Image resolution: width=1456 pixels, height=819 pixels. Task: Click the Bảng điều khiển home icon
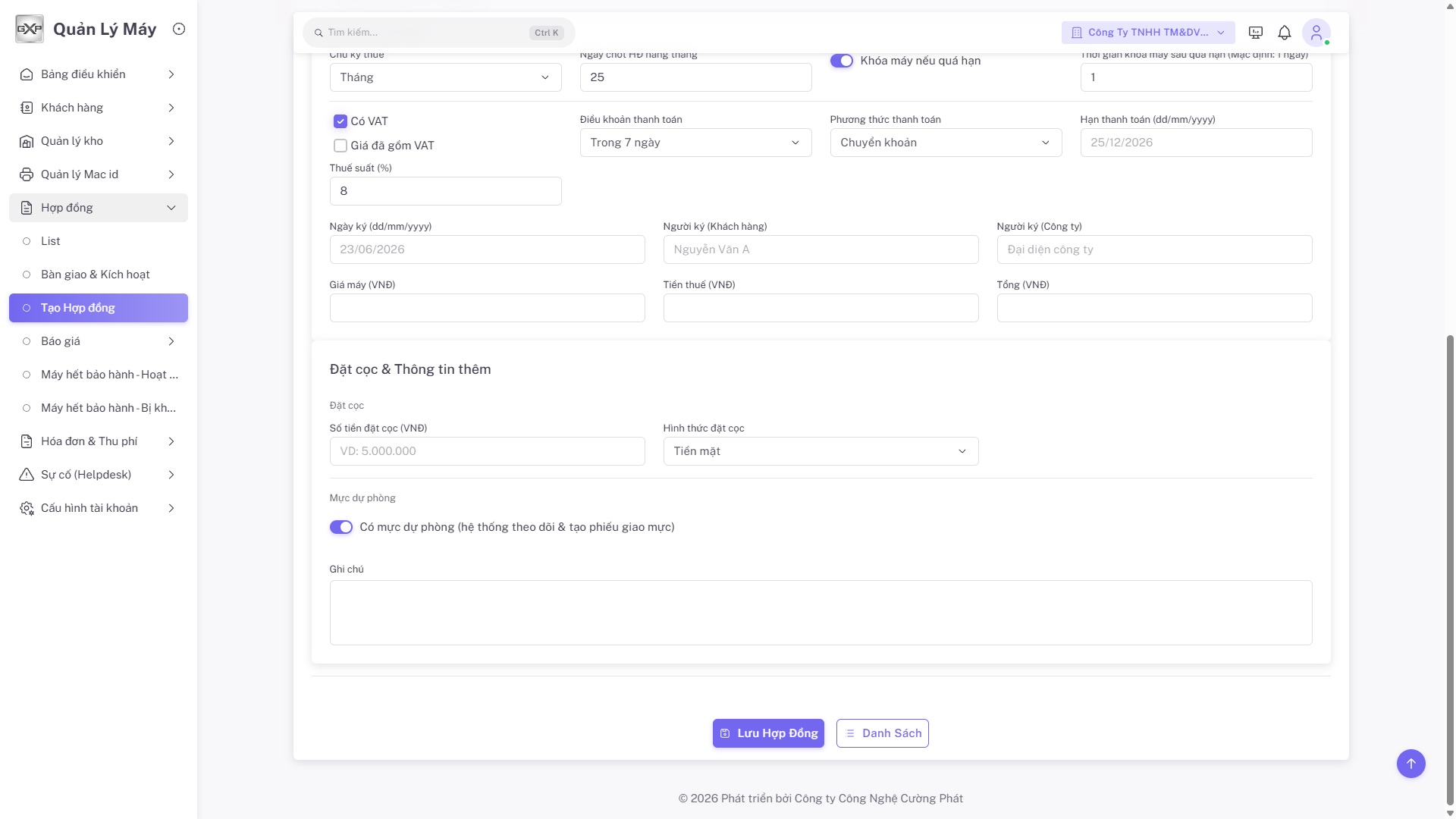tap(27, 74)
